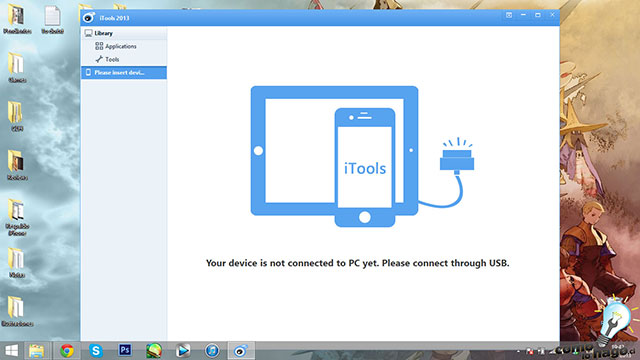Click the green round taskbar icon

154,351
